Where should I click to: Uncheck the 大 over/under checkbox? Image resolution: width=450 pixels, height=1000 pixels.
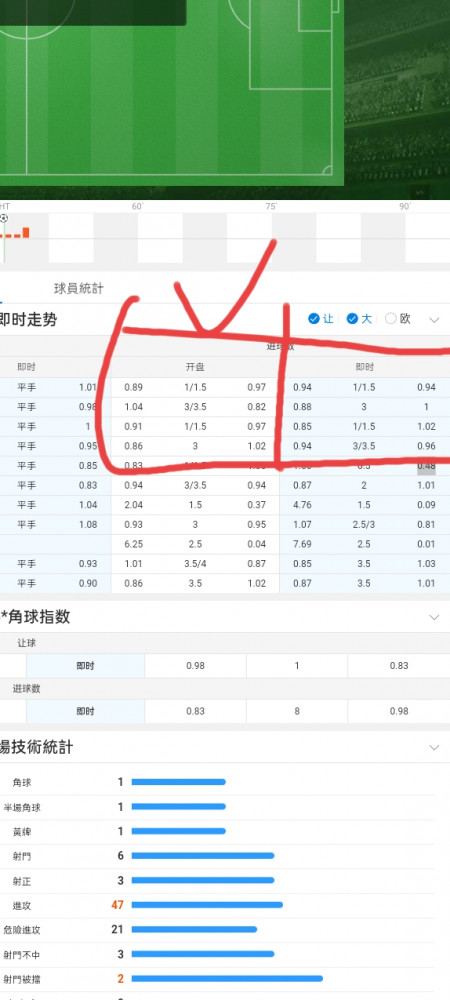[352, 319]
